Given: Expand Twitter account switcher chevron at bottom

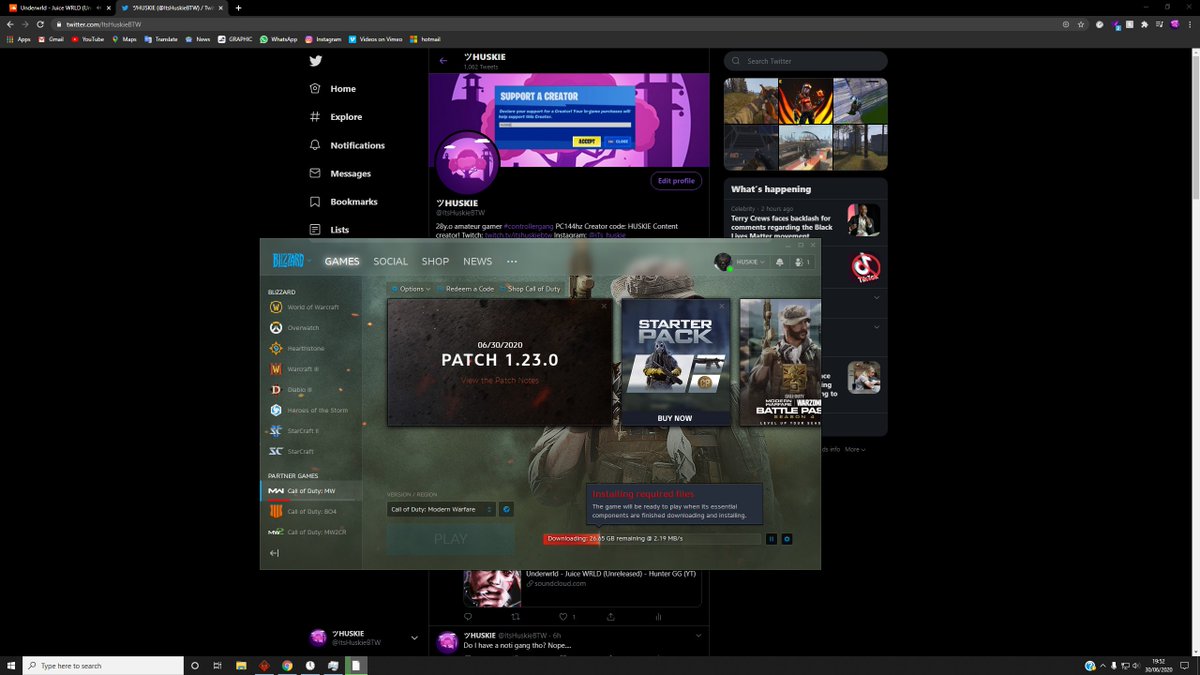Looking at the screenshot, I should pyautogui.click(x=414, y=638).
